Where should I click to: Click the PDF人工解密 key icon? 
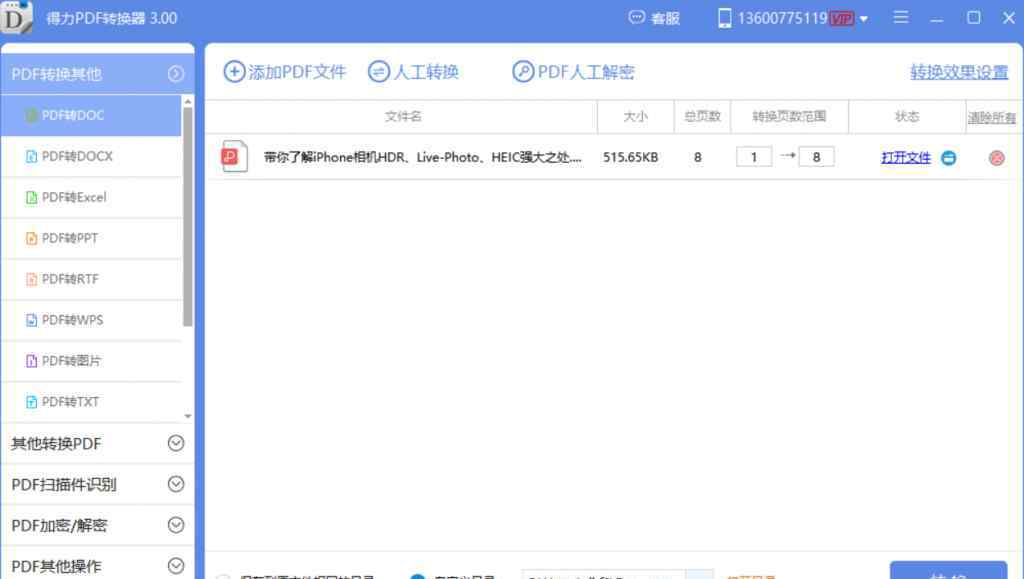(x=523, y=72)
